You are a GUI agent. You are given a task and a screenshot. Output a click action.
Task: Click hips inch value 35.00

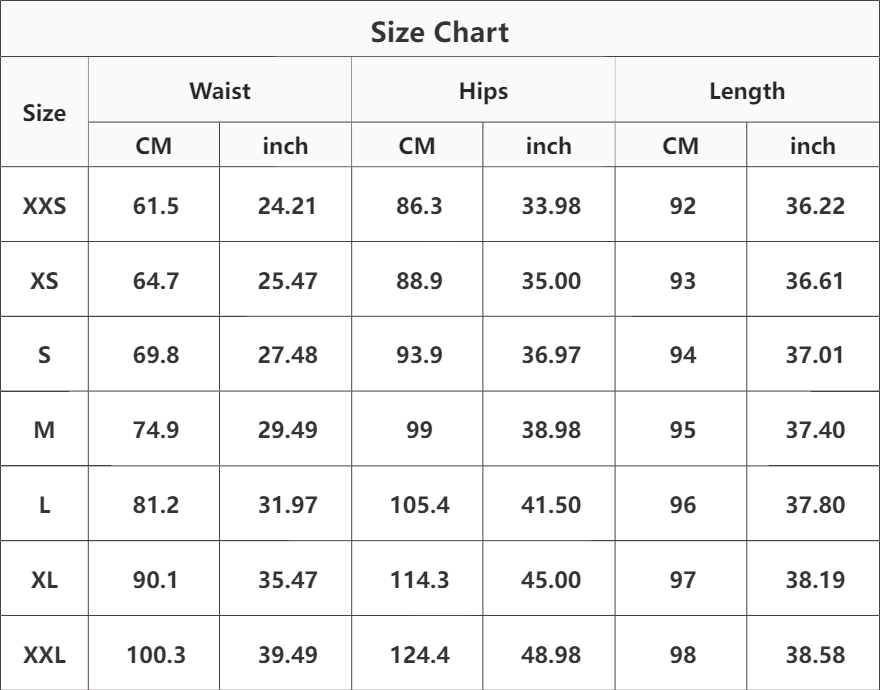[x=551, y=280]
